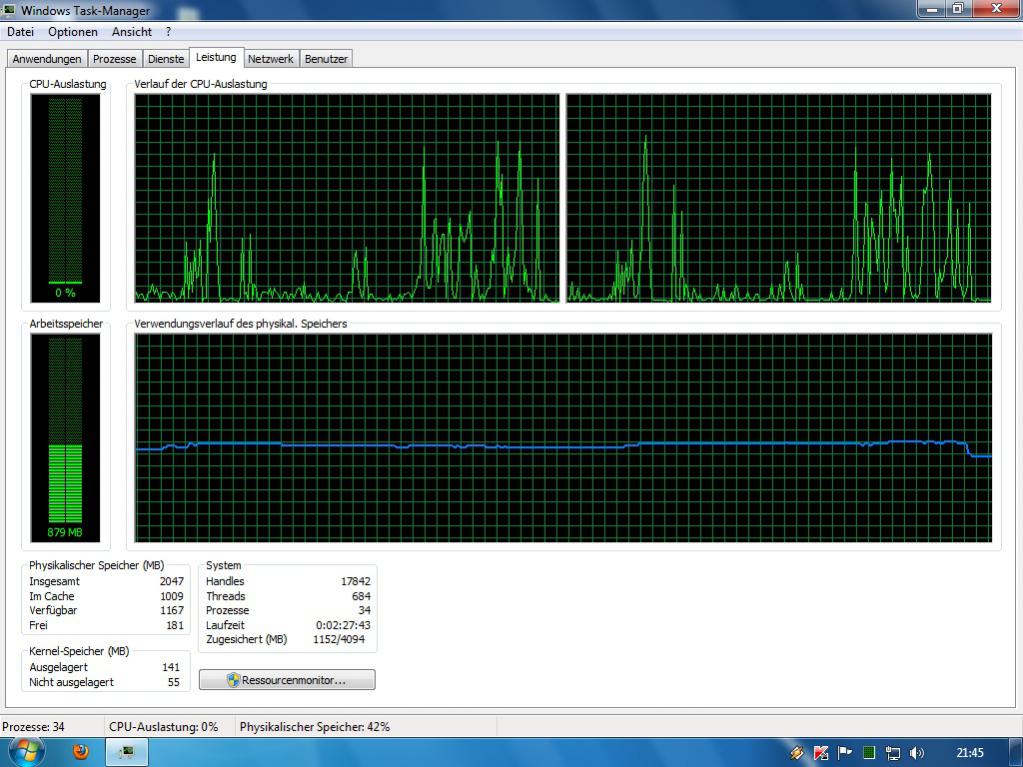Open the Optionen menu
This screenshot has width=1023, height=767.
[x=72, y=31]
